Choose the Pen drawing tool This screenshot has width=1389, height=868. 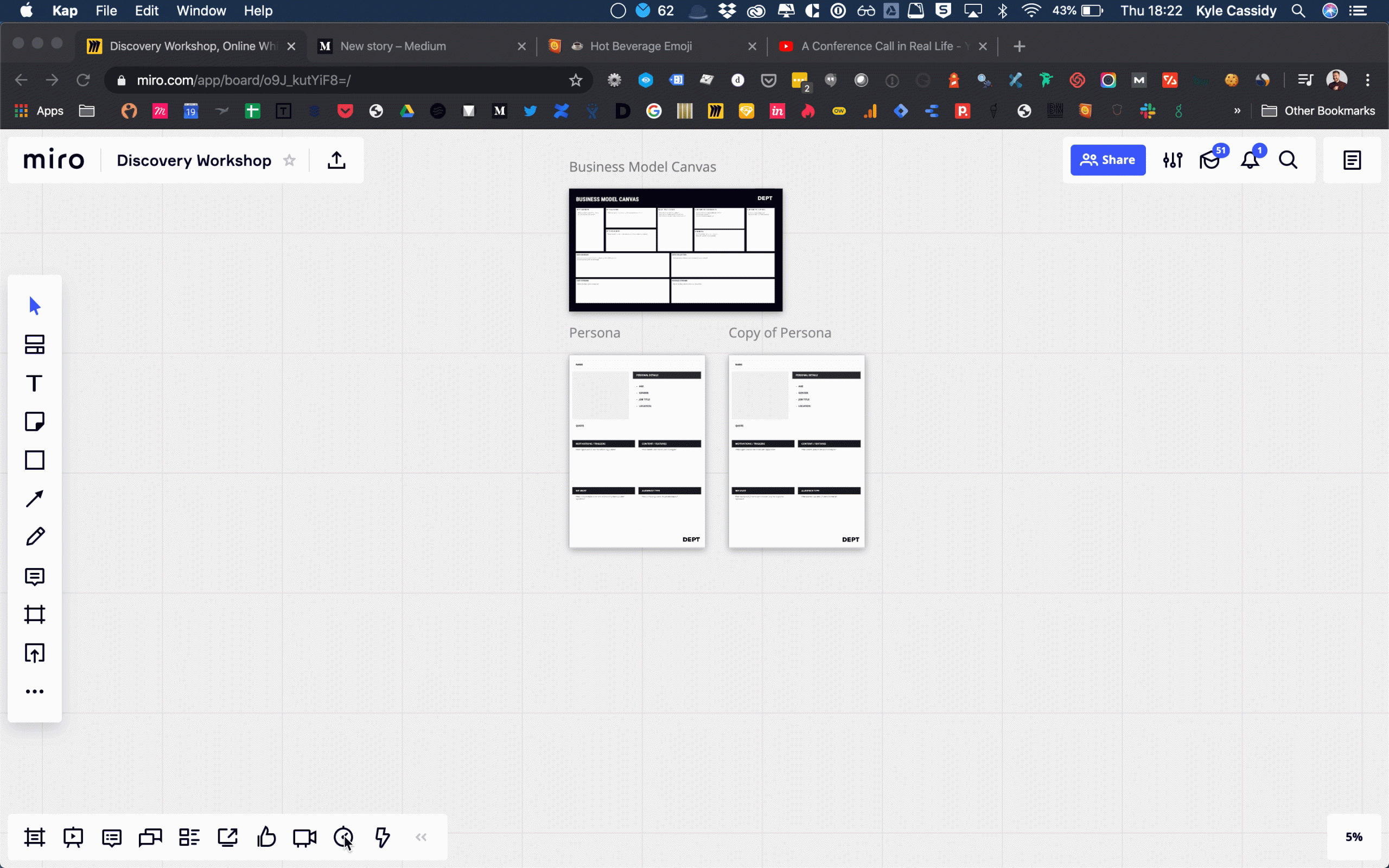click(x=34, y=537)
